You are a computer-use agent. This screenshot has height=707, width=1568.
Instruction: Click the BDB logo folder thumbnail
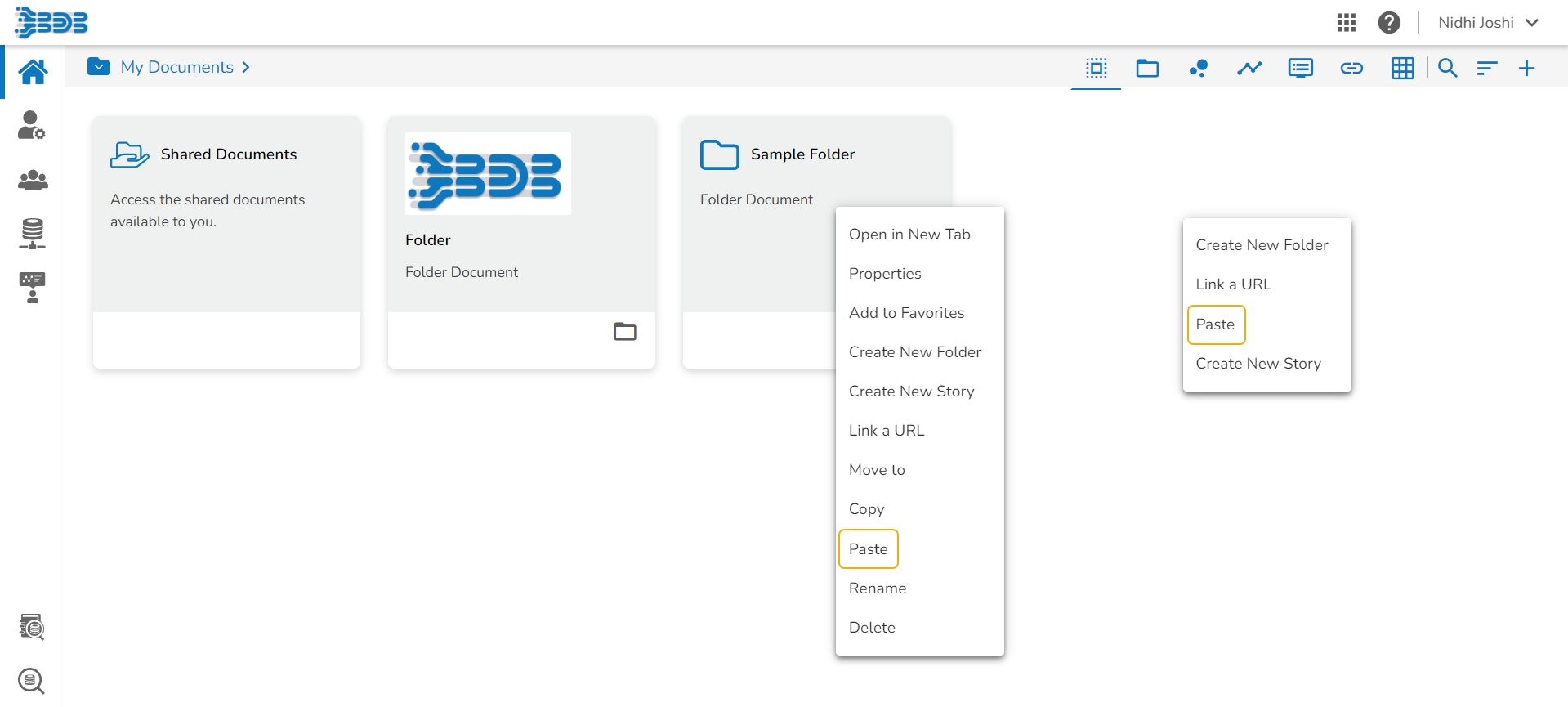(x=488, y=174)
